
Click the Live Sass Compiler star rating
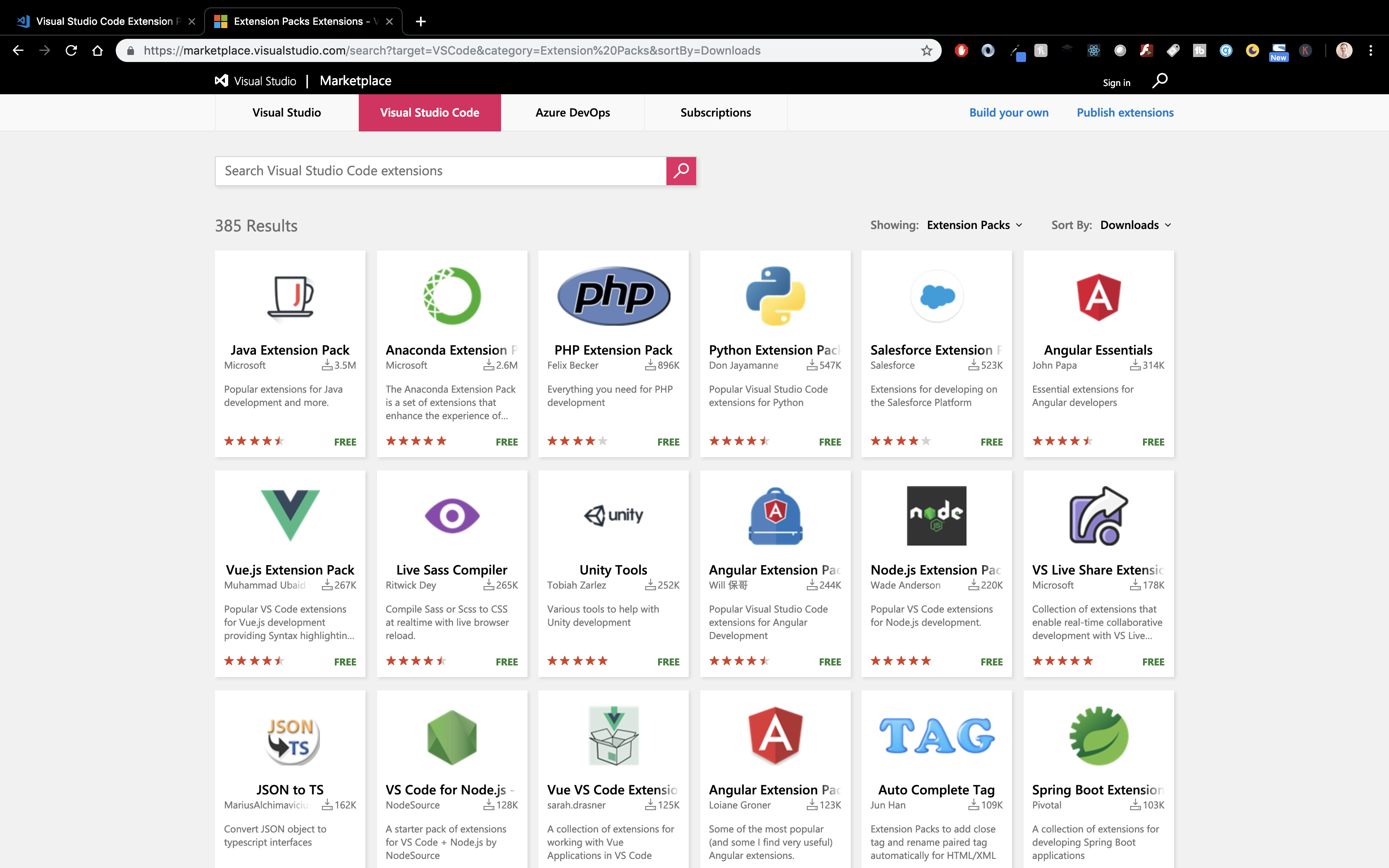(x=415, y=661)
